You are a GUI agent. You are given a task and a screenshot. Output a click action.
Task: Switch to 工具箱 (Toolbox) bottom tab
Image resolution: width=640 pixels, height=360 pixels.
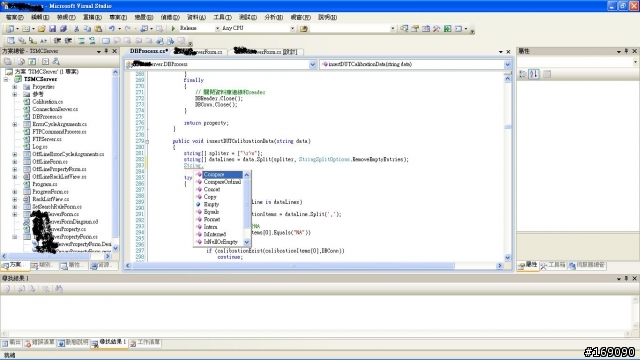(553, 265)
